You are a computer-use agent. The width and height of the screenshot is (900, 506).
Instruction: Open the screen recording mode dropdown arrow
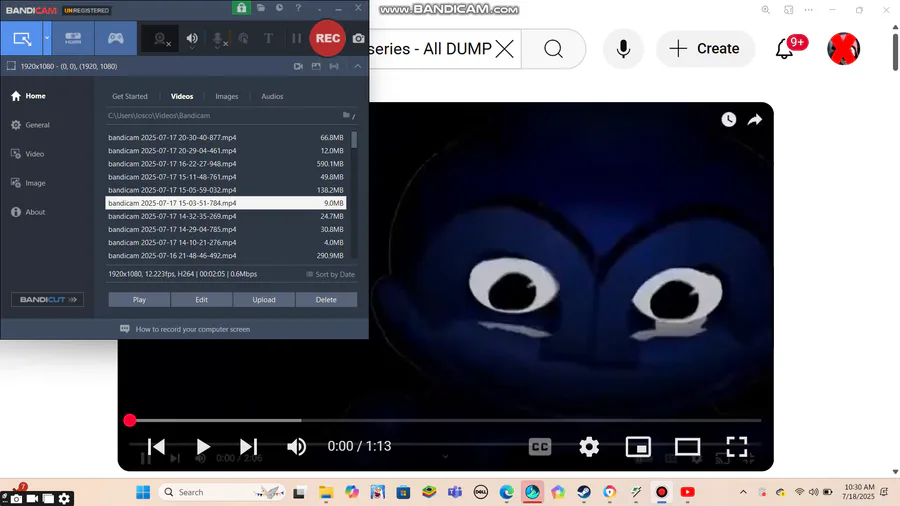(x=47, y=38)
